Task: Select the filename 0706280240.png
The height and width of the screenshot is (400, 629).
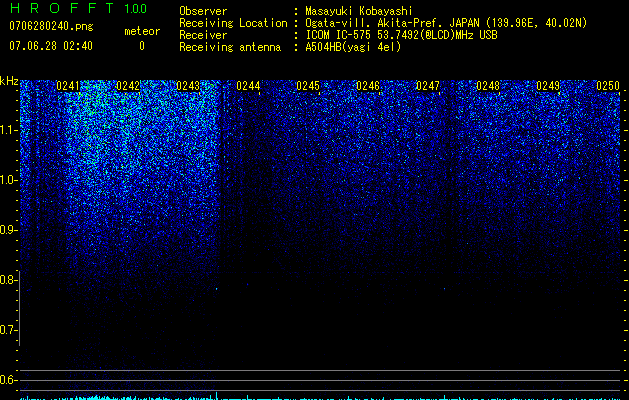Action: coord(51,26)
